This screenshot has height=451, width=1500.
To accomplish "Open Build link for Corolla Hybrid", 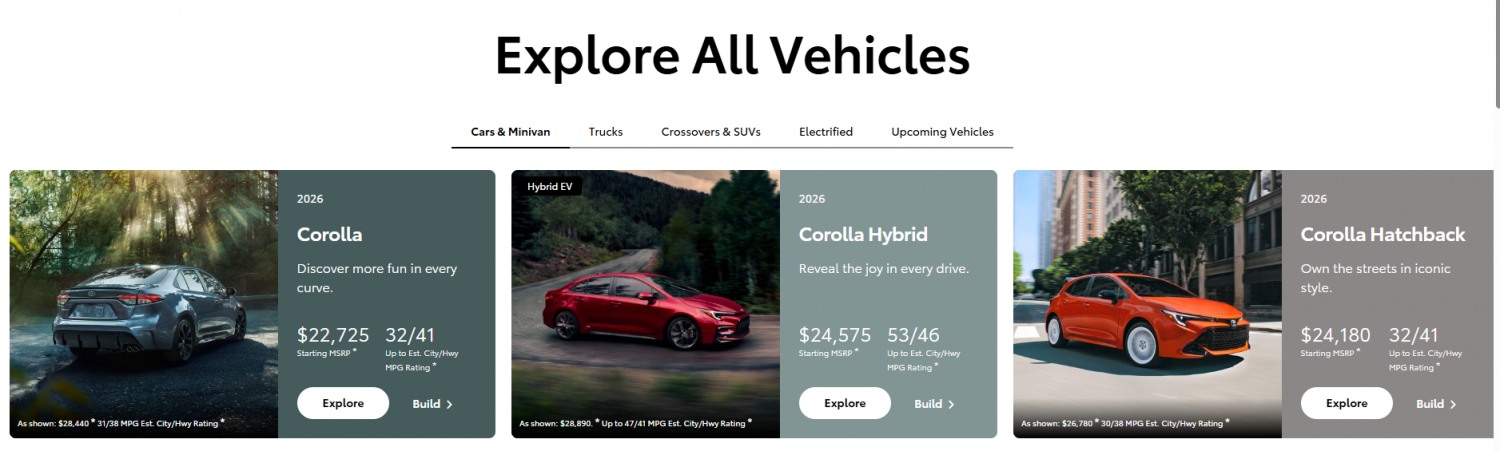I will click(x=935, y=404).
